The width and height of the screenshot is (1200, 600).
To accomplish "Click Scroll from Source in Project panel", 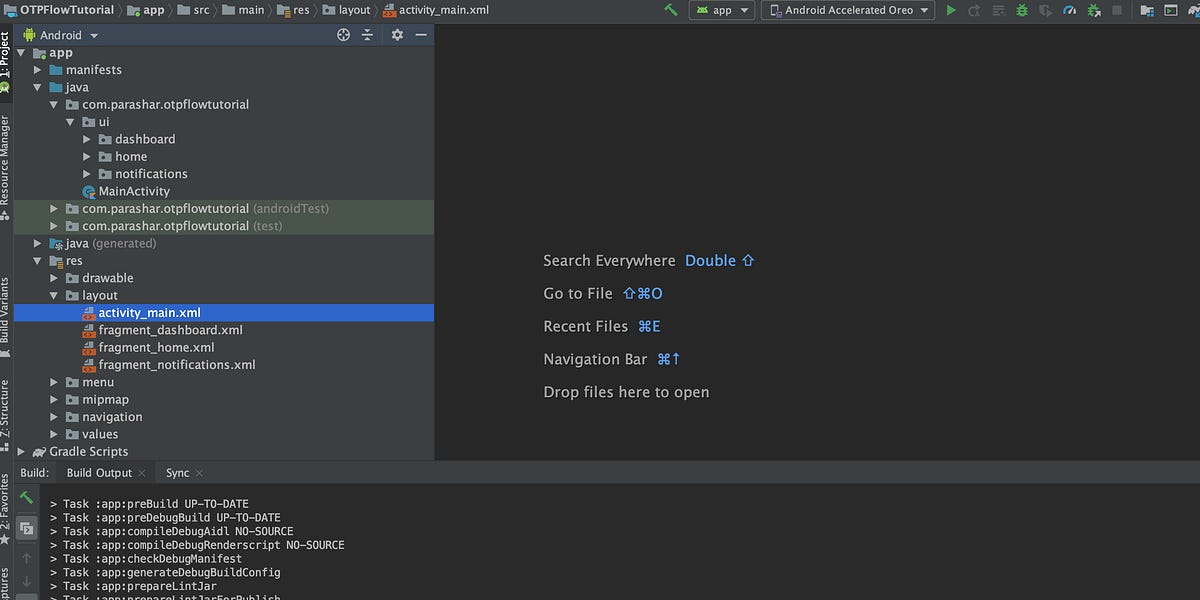I will tap(343, 34).
